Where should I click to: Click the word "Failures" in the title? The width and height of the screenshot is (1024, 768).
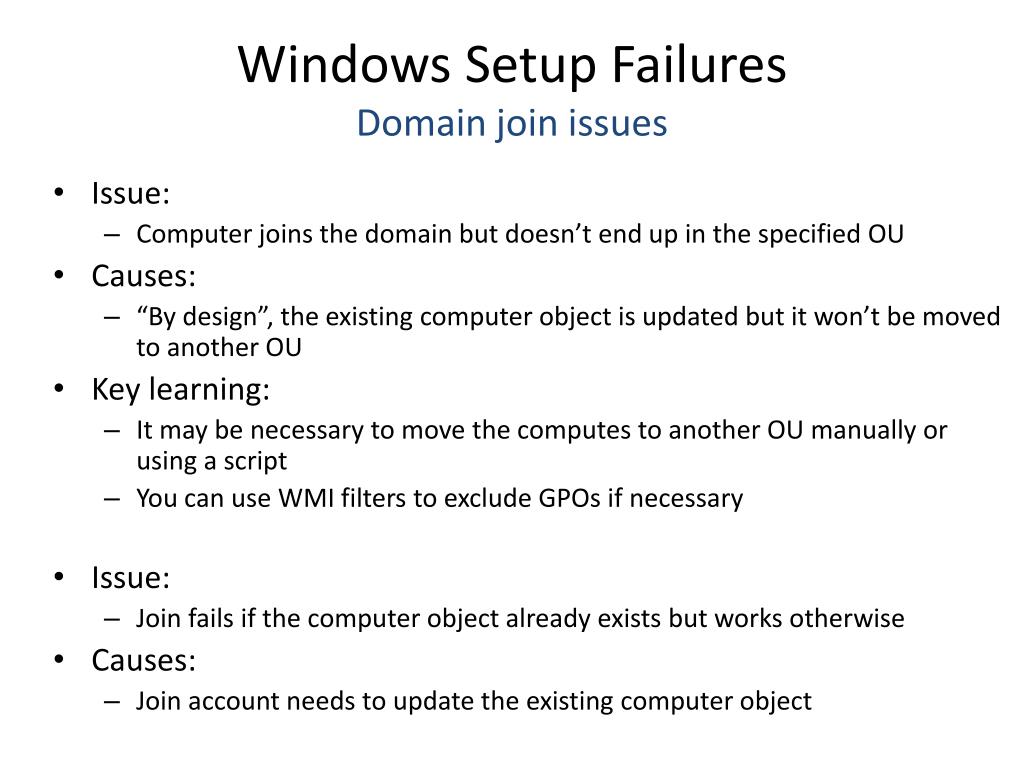click(699, 65)
